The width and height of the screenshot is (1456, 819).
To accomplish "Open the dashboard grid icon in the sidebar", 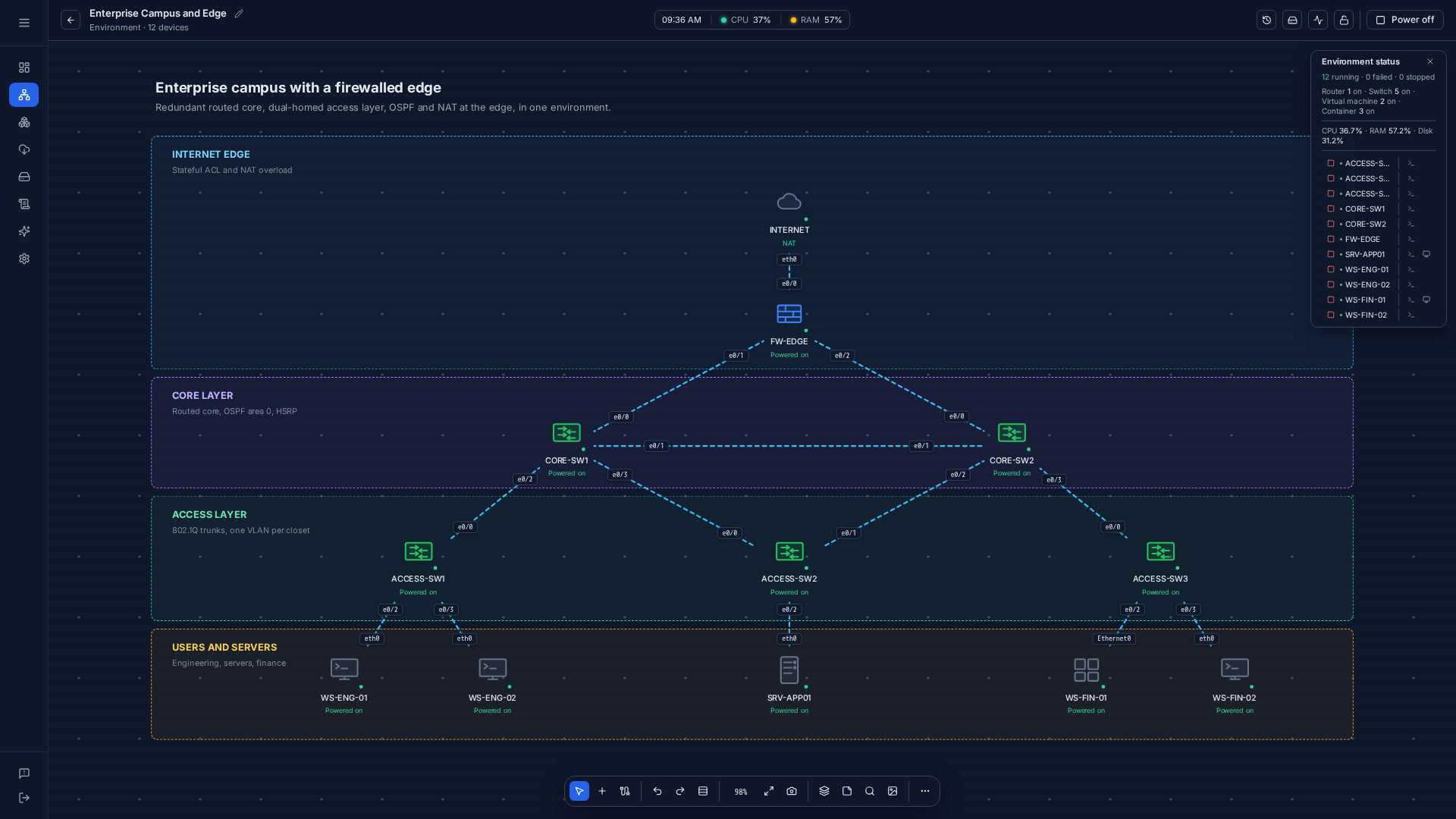I will 24,67.
